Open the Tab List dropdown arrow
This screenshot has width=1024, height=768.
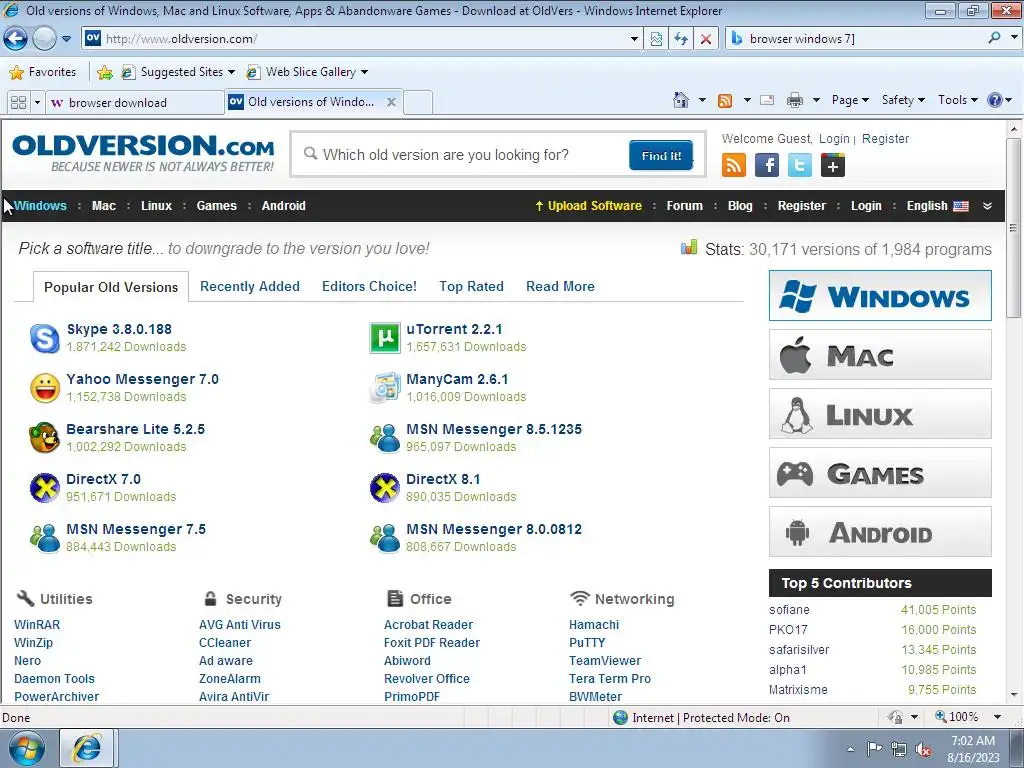[37, 103]
